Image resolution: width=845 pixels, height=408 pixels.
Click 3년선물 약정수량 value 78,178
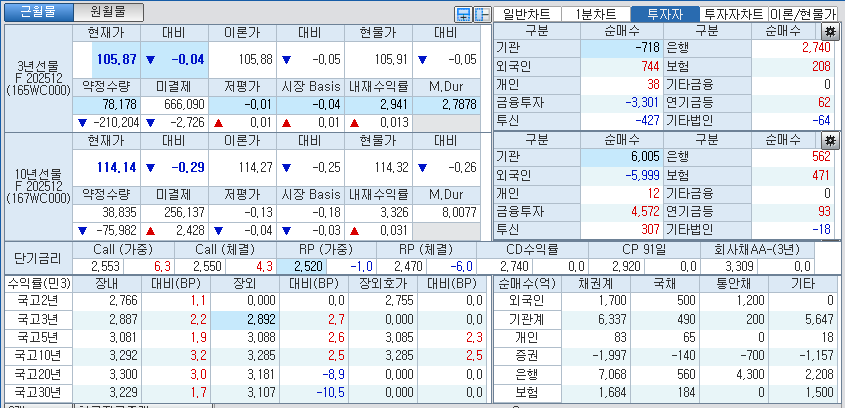pyautogui.click(x=119, y=104)
